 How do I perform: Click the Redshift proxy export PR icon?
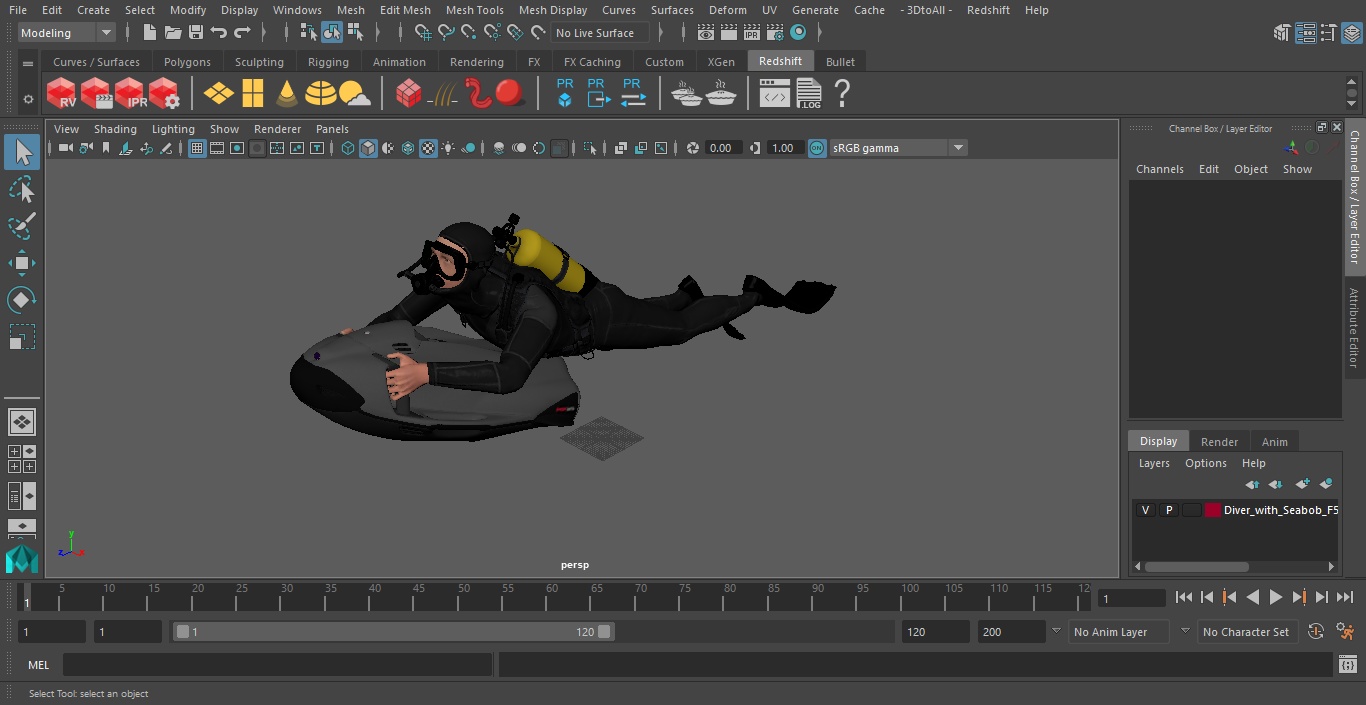[x=598, y=93]
